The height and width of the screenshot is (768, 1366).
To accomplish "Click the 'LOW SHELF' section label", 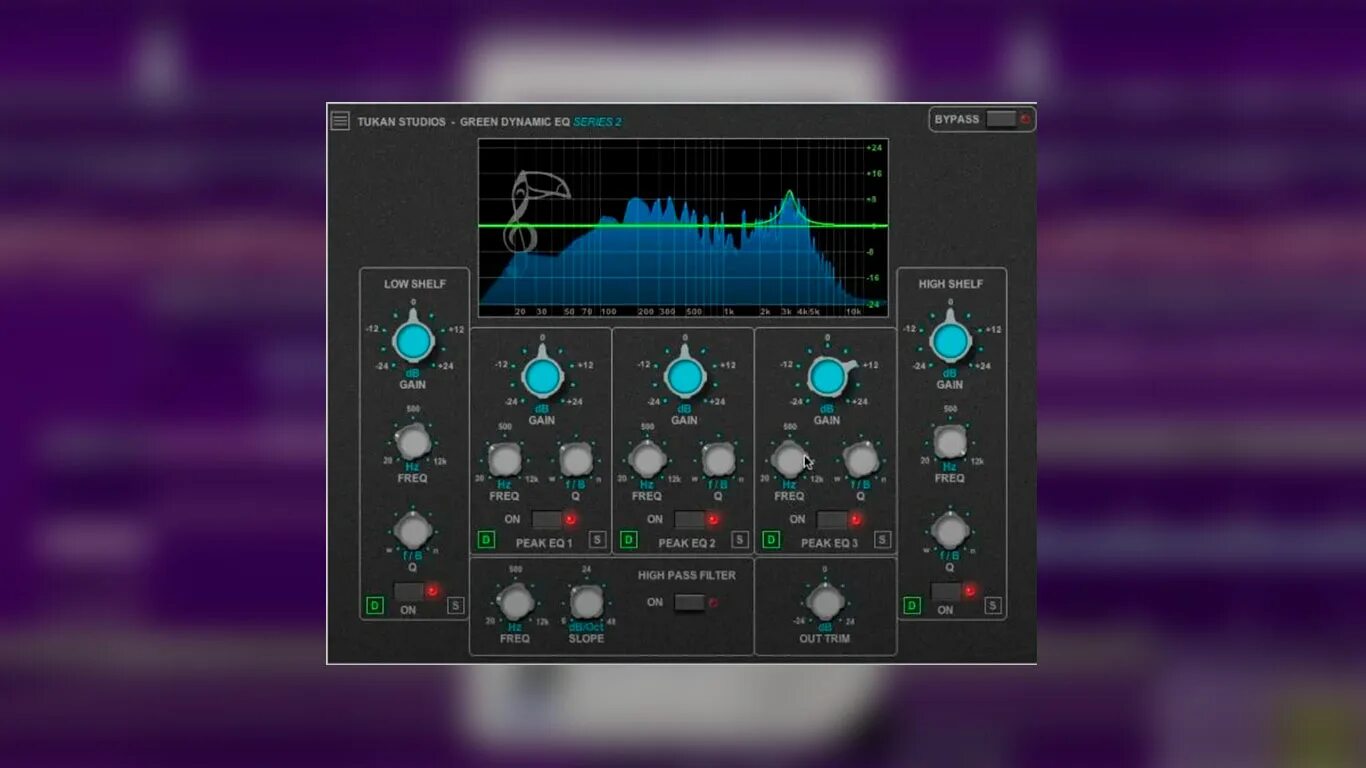I will pyautogui.click(x=415, y=284).
